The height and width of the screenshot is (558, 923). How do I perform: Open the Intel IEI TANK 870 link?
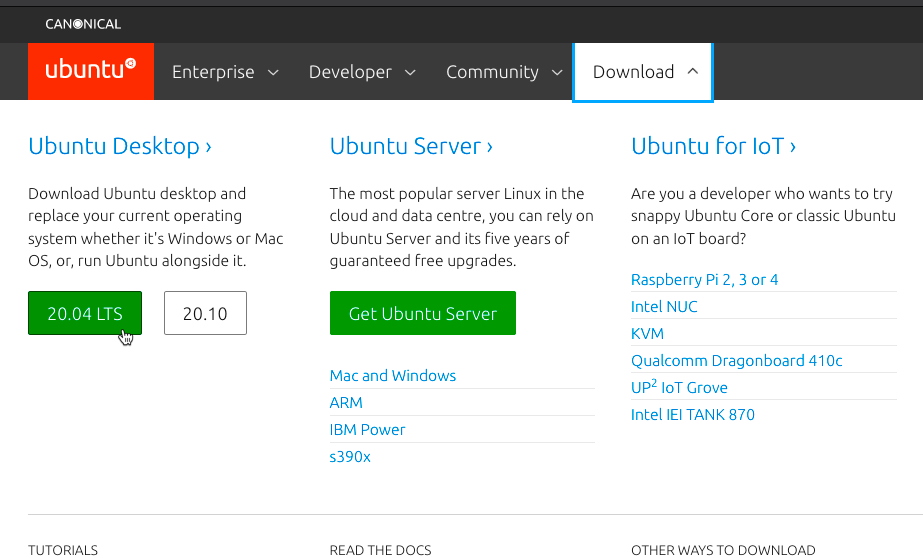pos(693,415)
